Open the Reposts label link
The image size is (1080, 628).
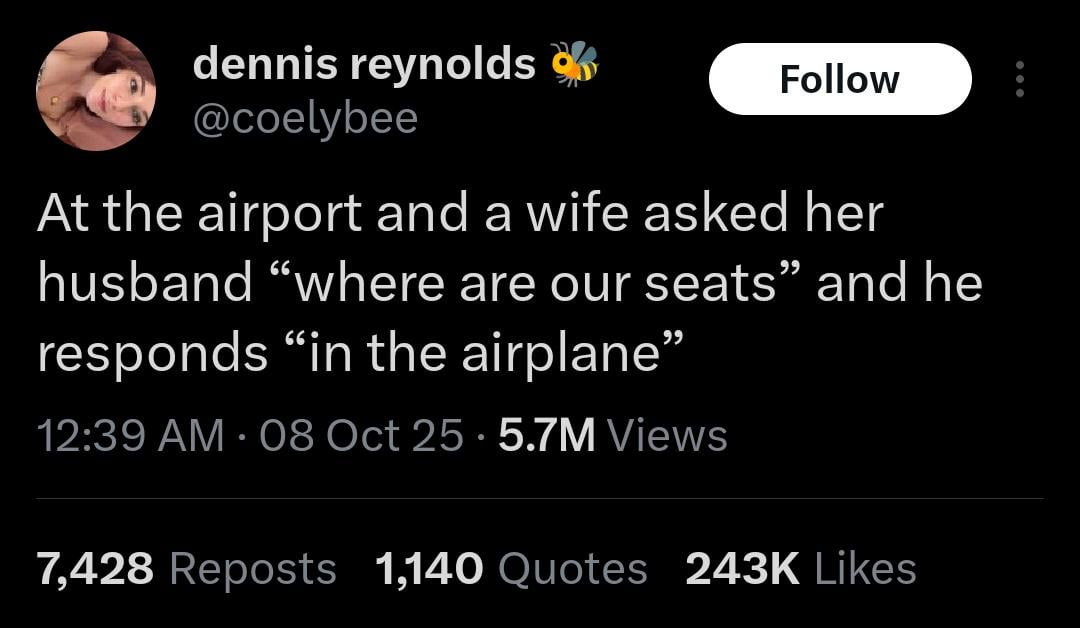tap(253, 569)
